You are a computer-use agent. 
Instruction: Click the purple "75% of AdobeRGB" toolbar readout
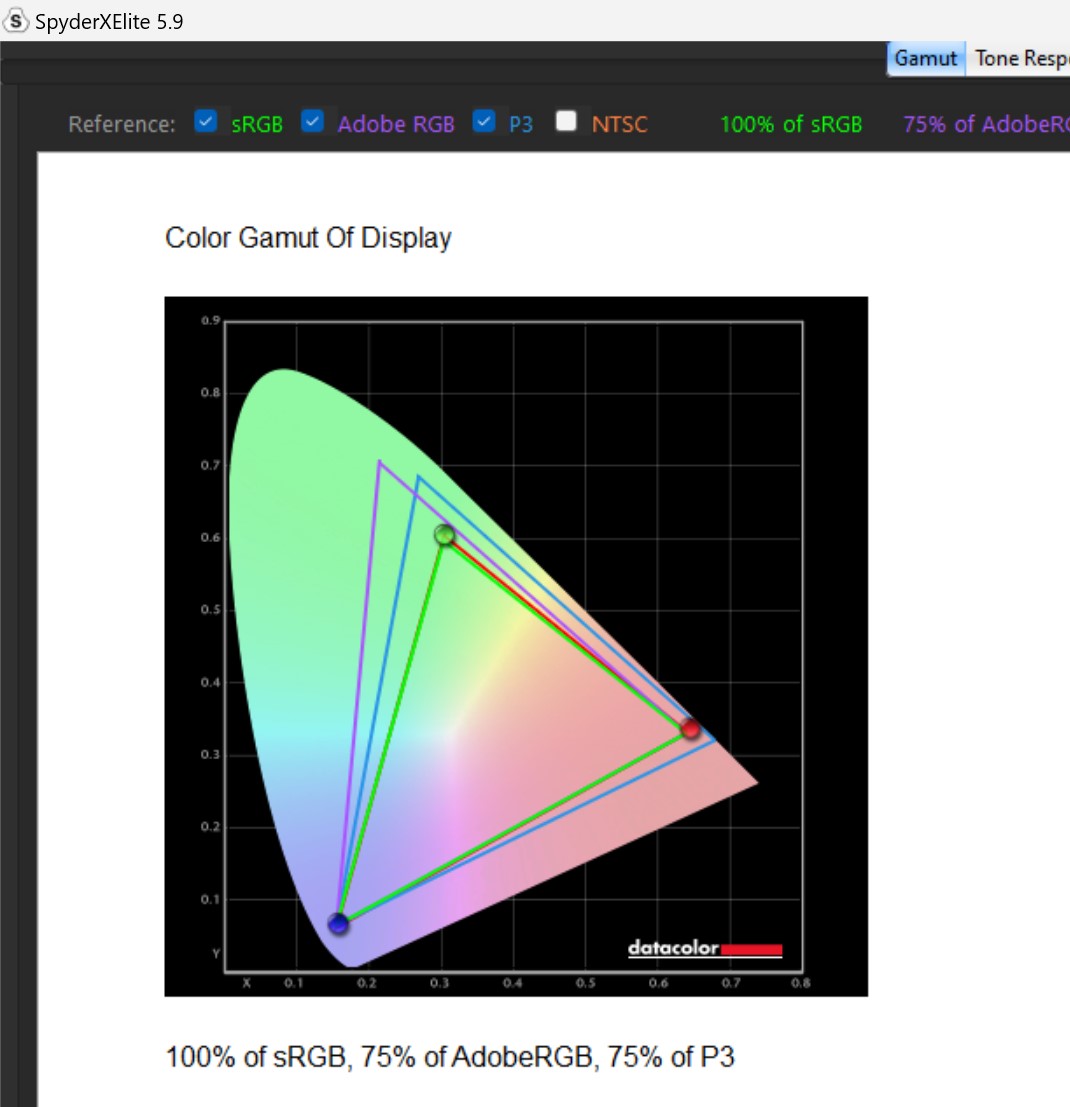(x=985, y=124)
